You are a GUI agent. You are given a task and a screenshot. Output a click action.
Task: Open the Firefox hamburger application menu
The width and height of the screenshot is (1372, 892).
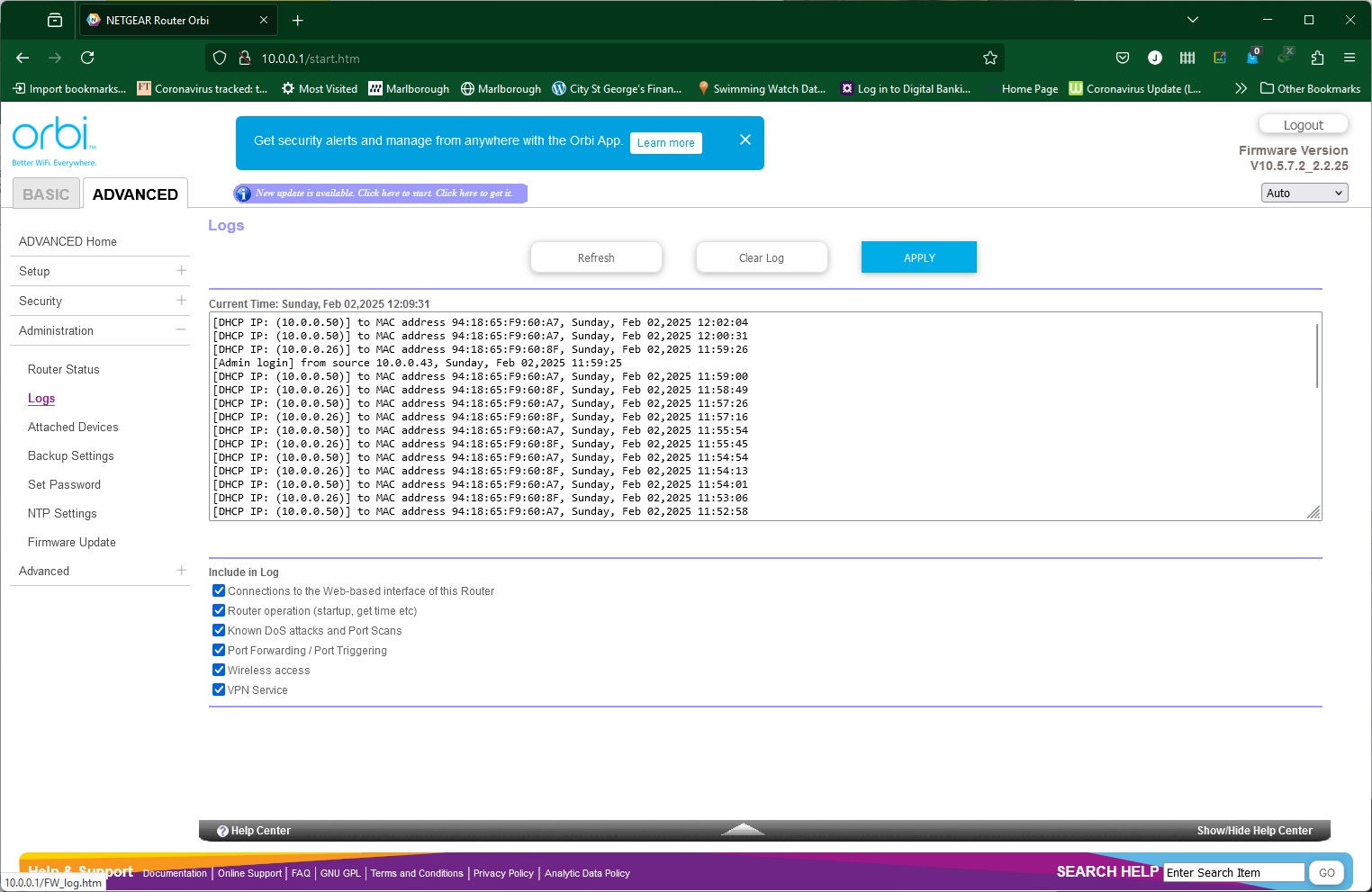click(1349, 59)
